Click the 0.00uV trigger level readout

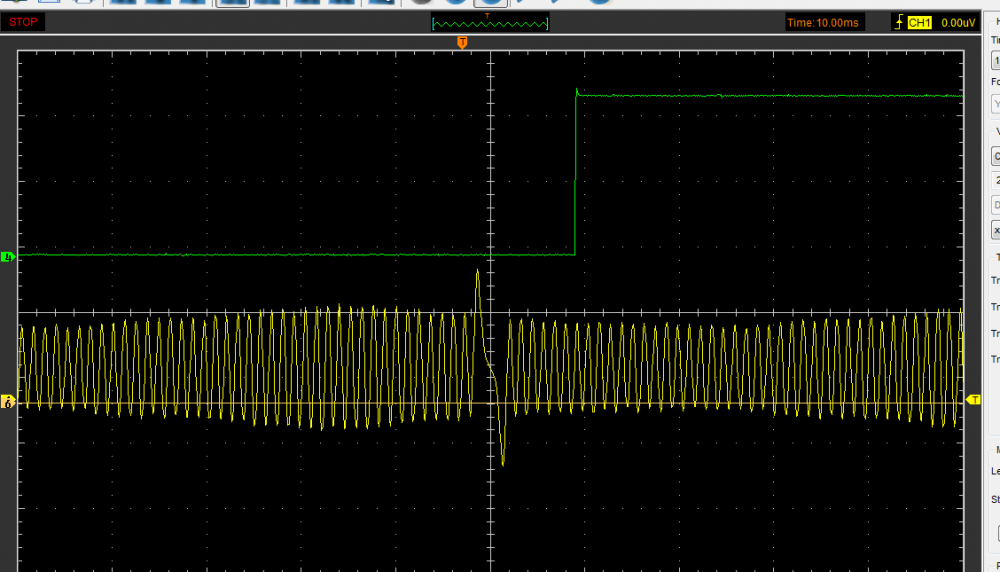(957, 22)
